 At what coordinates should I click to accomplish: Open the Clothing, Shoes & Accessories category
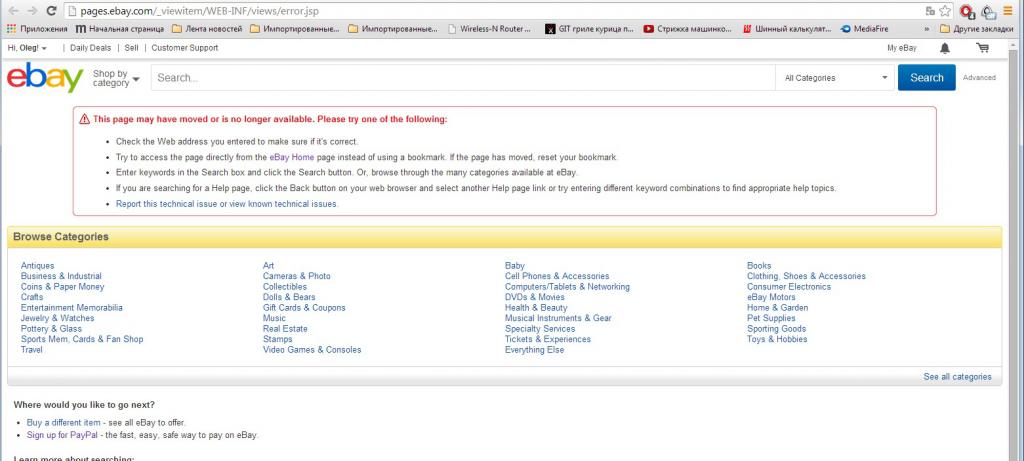click(x=807, y=276)
